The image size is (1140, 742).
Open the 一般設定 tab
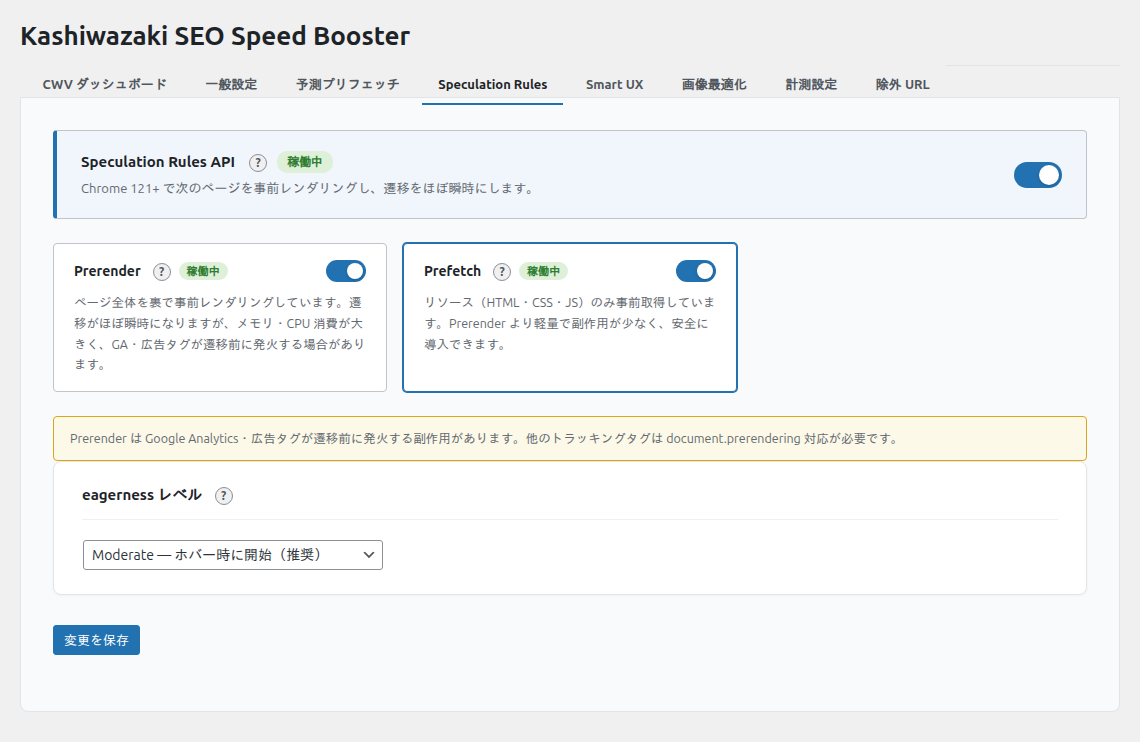231,85
